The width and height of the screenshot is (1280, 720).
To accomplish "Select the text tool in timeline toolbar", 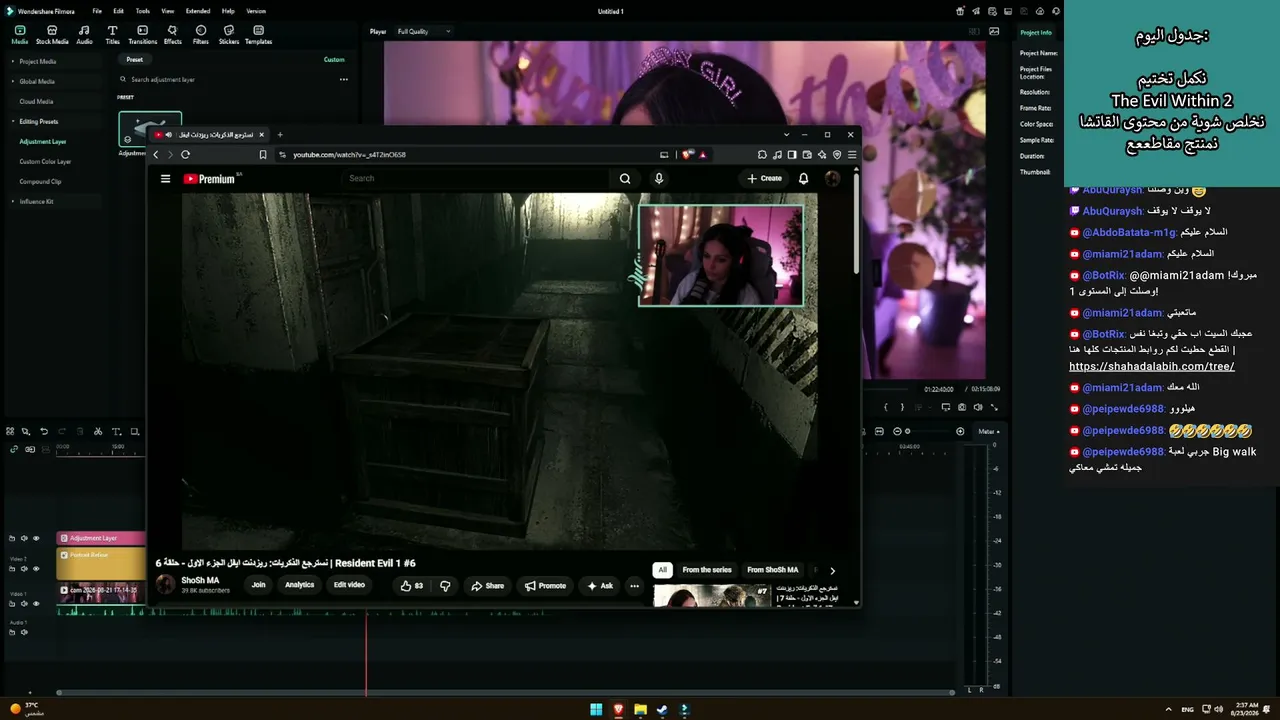I will tap(116, 432).
